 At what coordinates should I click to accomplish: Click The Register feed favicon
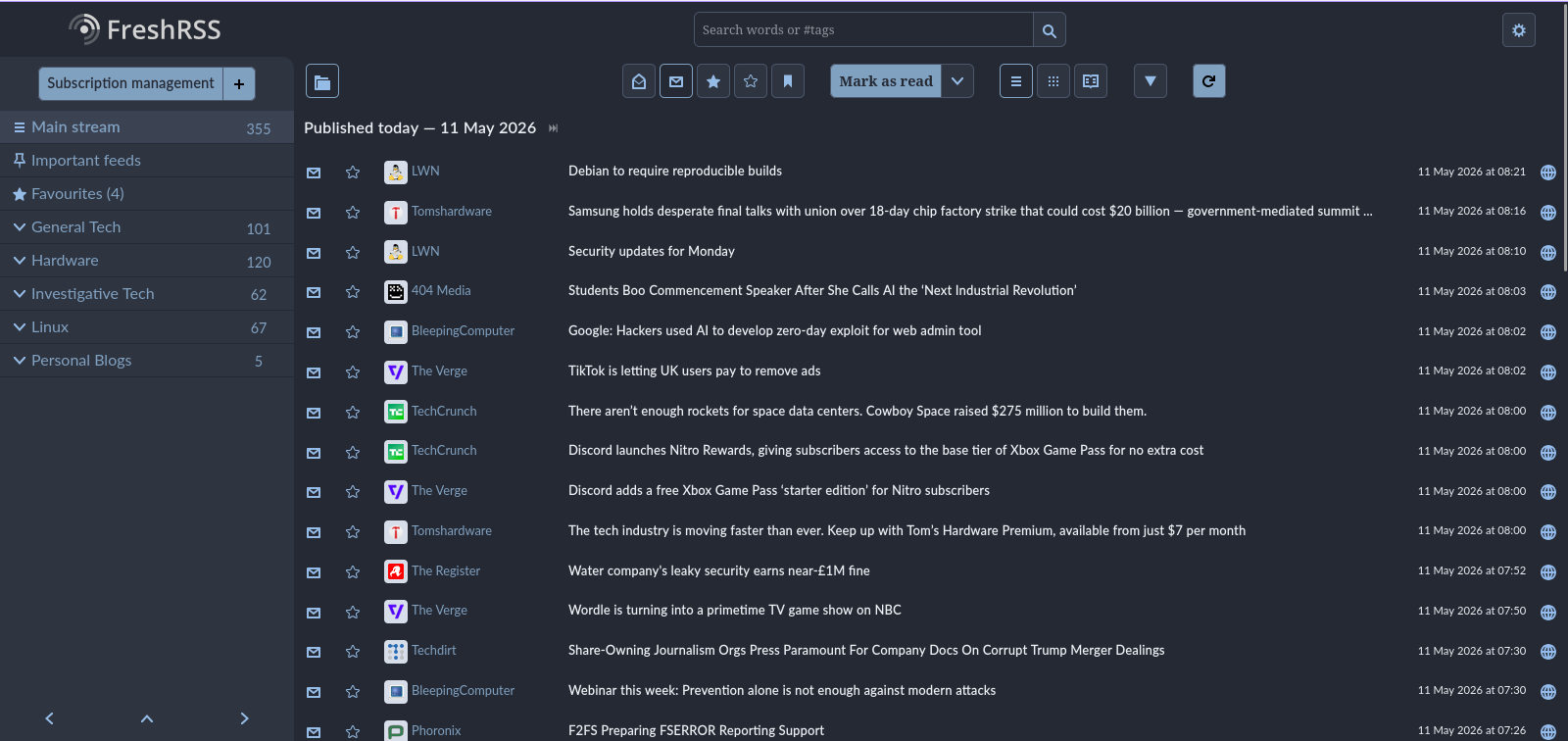tap(396, 571)
